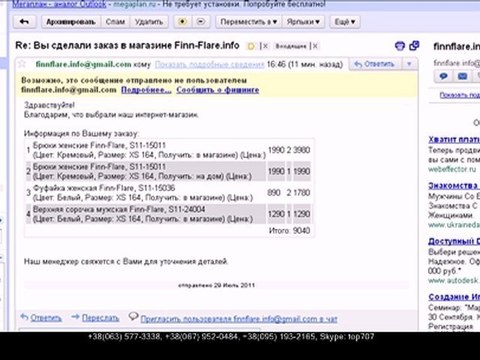The width and height of the screenshot is (480, 360).
Task: Forward the message via Переслать
Action: [100, 318]
